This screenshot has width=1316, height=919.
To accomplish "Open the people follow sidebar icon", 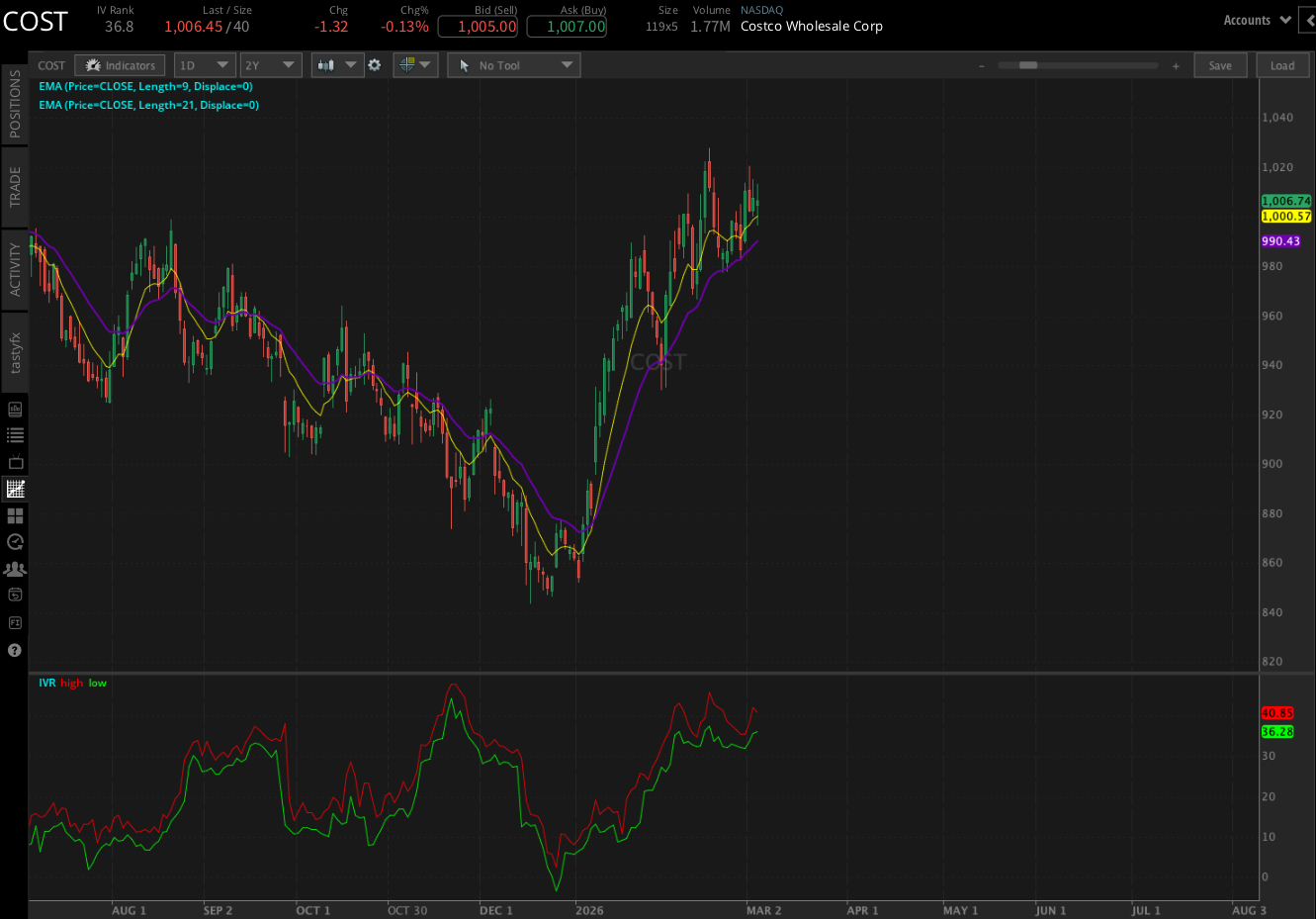I will point(15,569).
